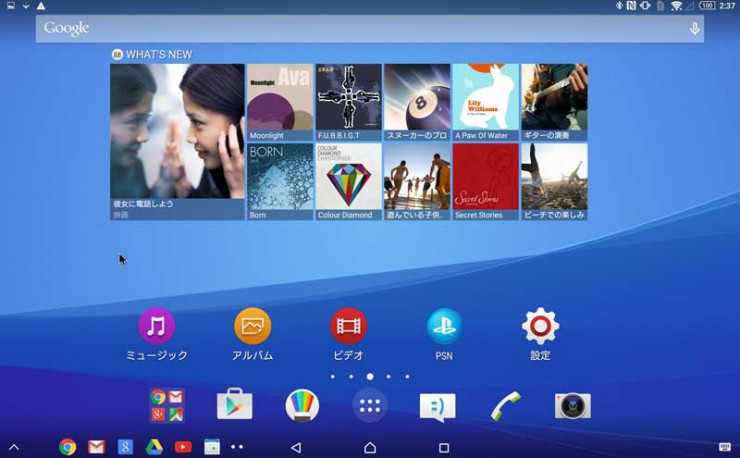Open the PSN PlayStation app
Viewport: 740px width, 458px height.
(x=444, y=326)
